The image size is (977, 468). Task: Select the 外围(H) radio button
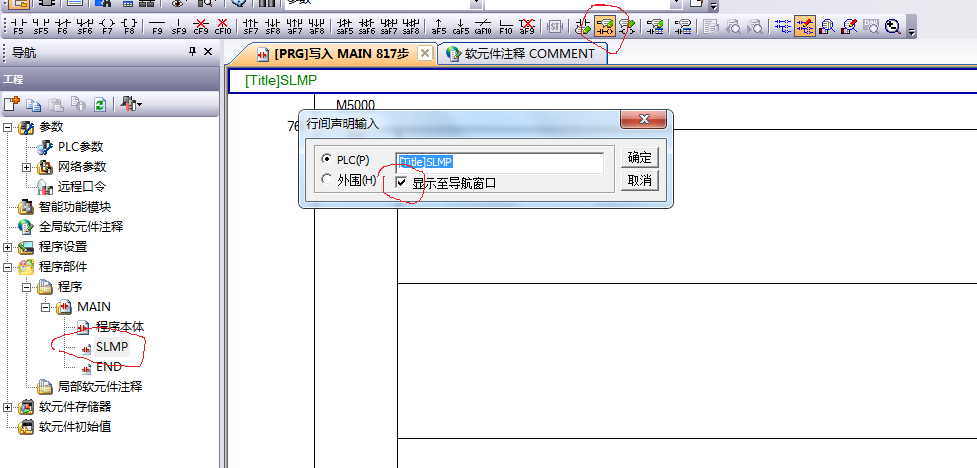tap(326, 180)
